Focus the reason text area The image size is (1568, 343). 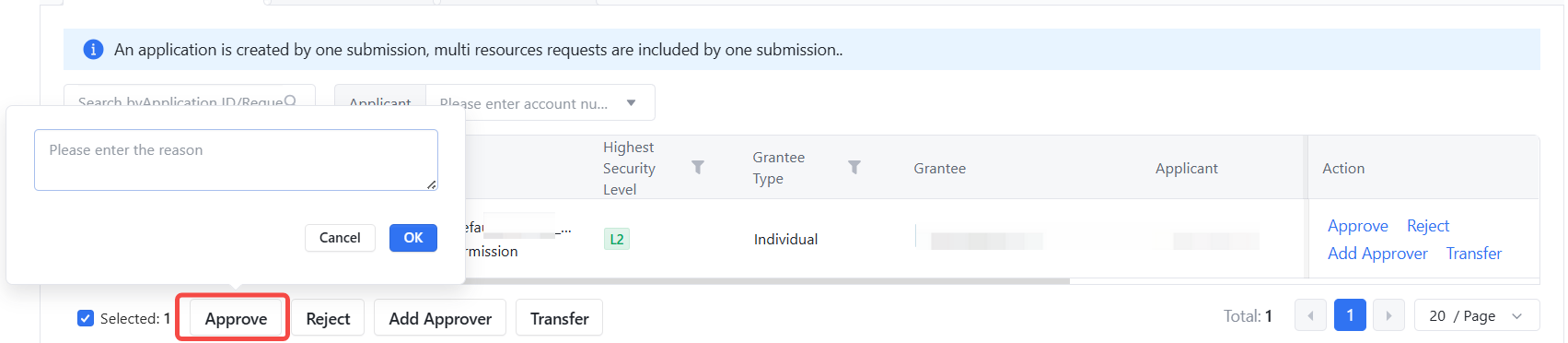click(x=236, y=160)
